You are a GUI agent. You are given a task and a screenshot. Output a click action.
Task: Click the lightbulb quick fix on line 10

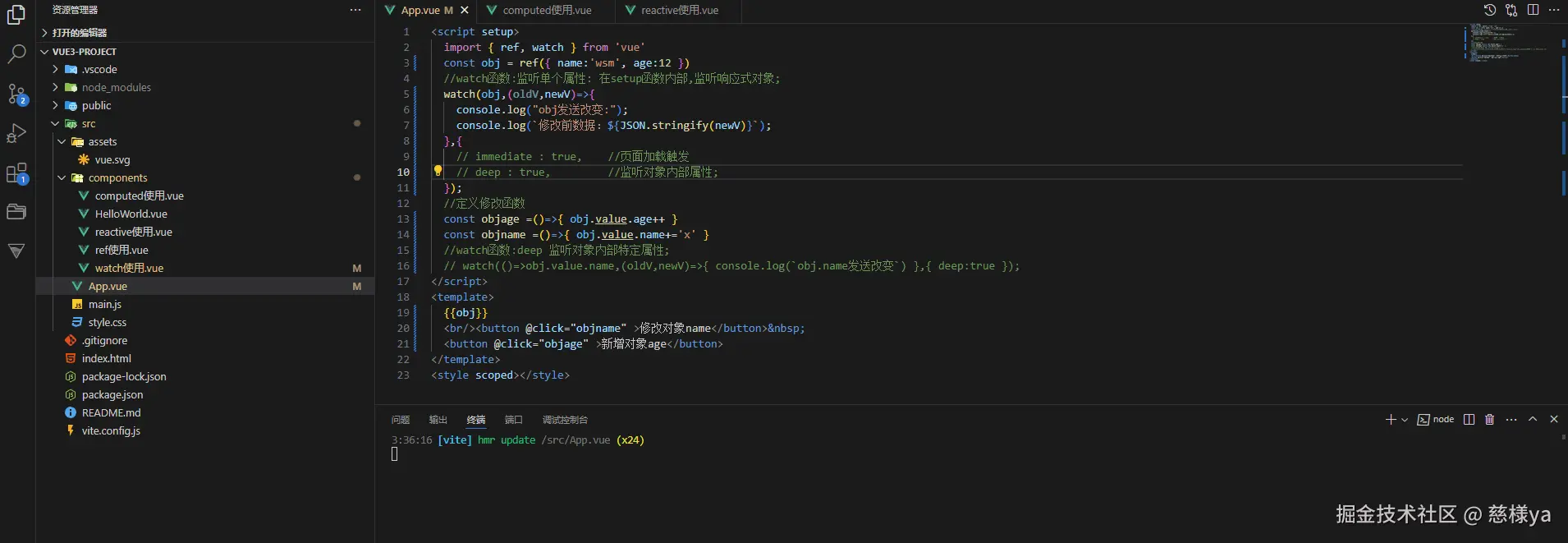click(x=438, y=171)
